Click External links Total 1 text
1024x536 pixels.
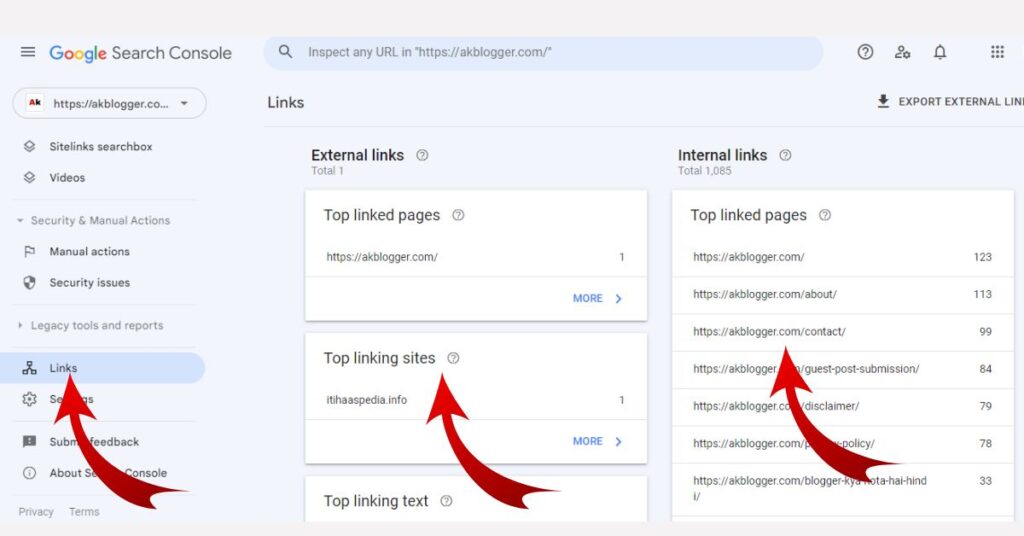tap(327, 171)
